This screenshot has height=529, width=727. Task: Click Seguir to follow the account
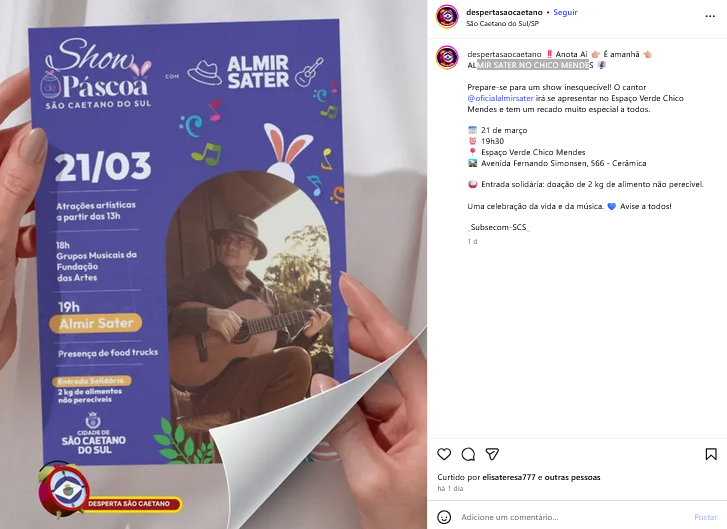coord(565,13)
